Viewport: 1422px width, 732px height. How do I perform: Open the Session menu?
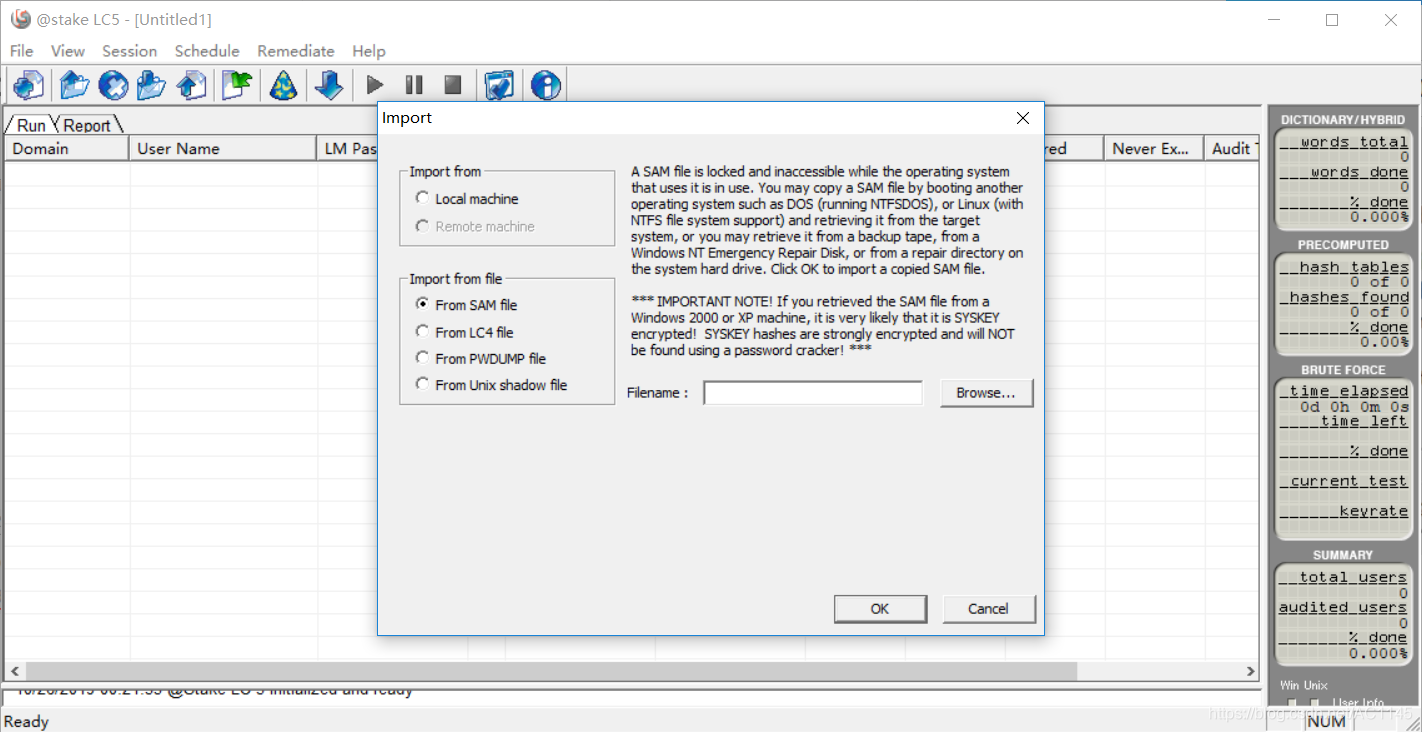coord(129,51)
